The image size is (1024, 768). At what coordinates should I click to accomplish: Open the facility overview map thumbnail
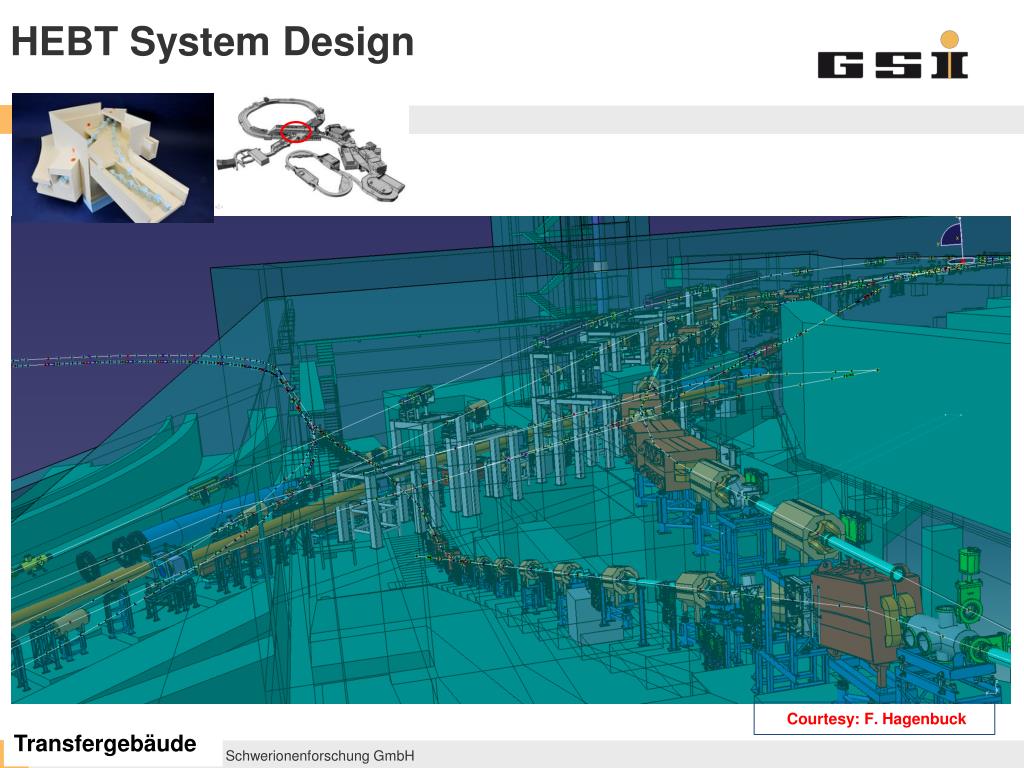coord(312,148)
